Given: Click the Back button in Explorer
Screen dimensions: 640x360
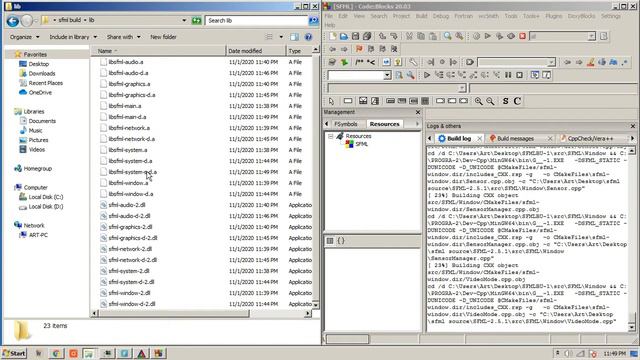Looking at the screenshot, I should (x=13, y=20).
